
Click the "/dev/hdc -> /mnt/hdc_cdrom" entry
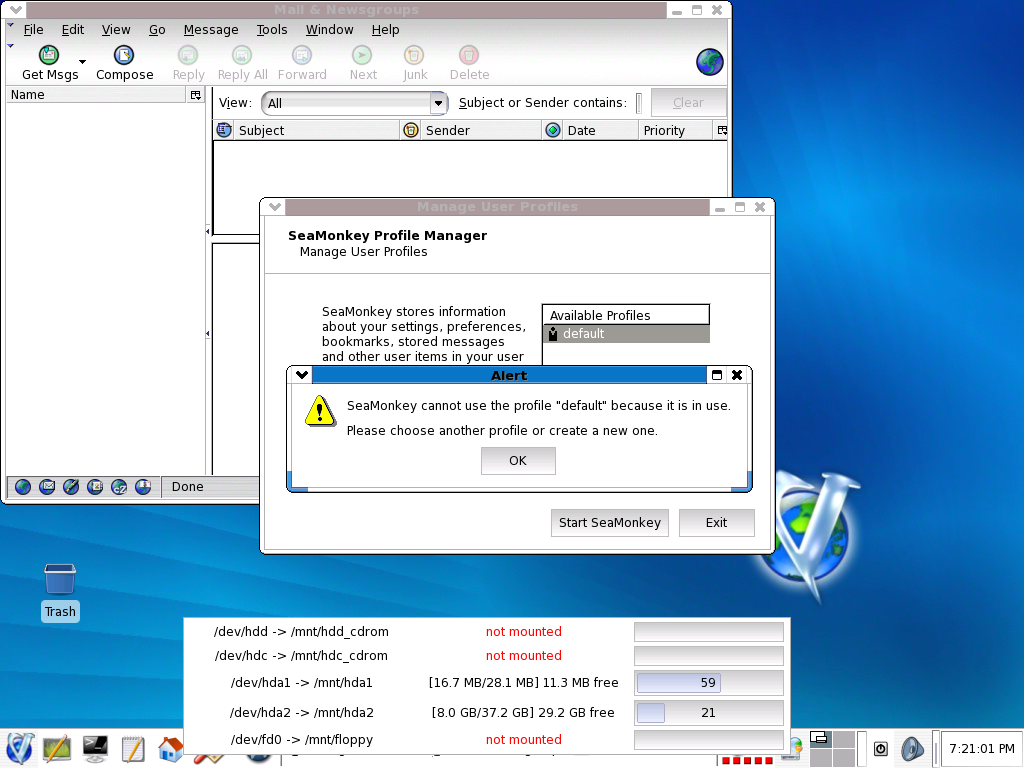coord(301,656)
